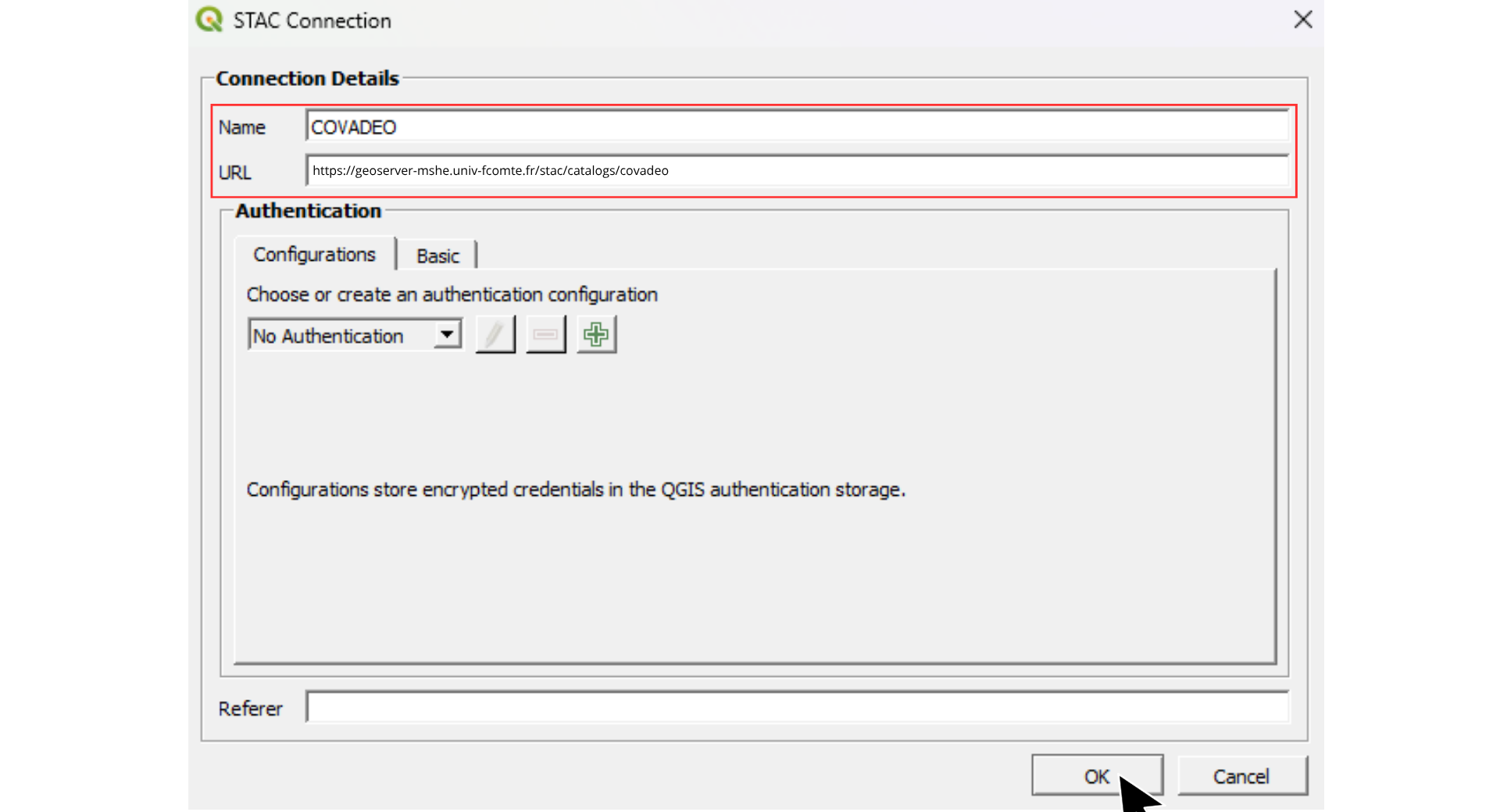Click the 'URL' label
The height and width of the screenshot is (812, 1500).
point(234,172)
